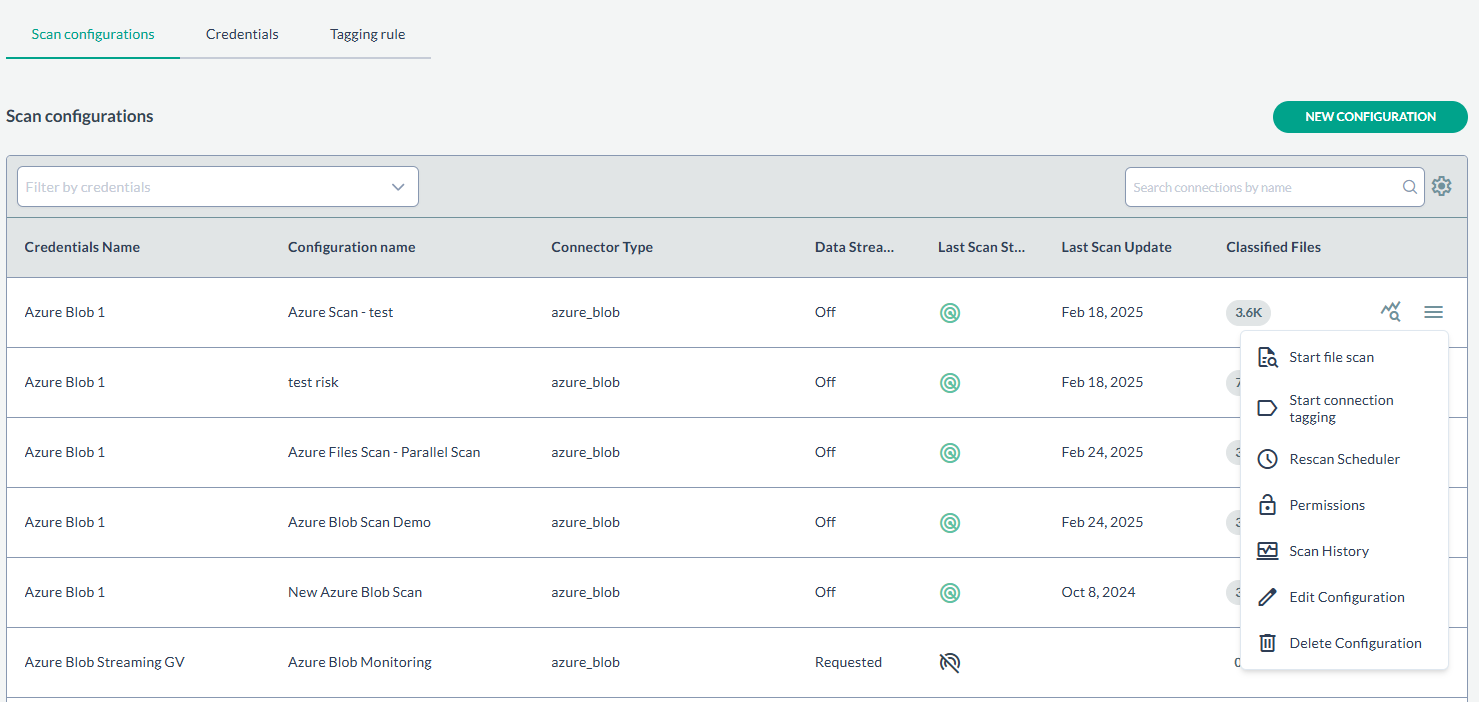Choose Start connection tagging option
The image size is (1479, 702).
1340,408
